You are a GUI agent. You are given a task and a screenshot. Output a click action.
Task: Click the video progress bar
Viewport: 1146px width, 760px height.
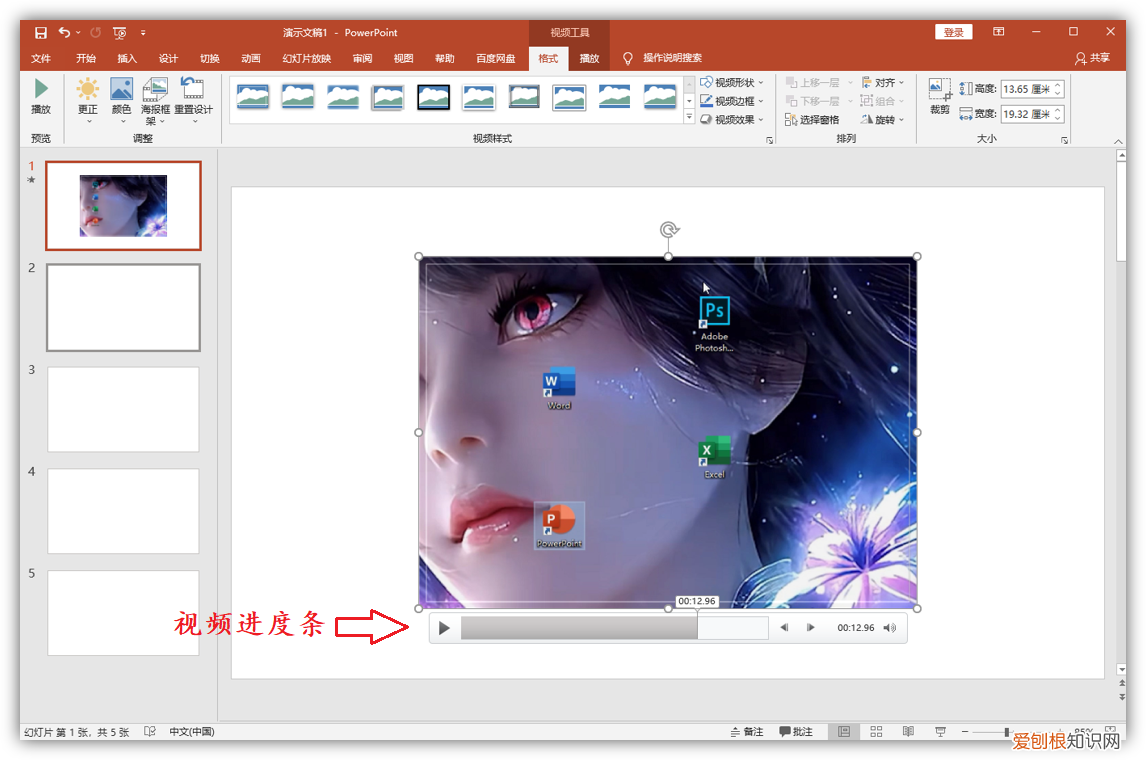pyautogui.click(x=613, y=628)
